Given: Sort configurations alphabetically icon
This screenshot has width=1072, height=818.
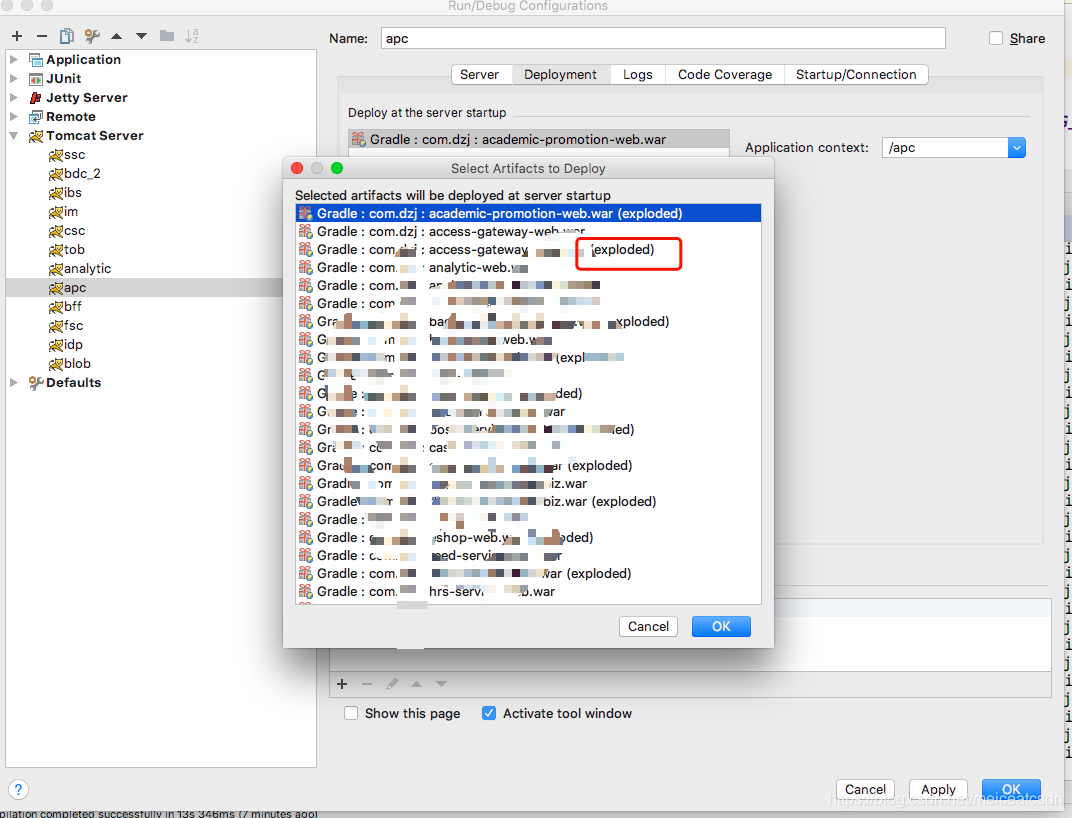Looking at the screenshot, I should (191, 36).
